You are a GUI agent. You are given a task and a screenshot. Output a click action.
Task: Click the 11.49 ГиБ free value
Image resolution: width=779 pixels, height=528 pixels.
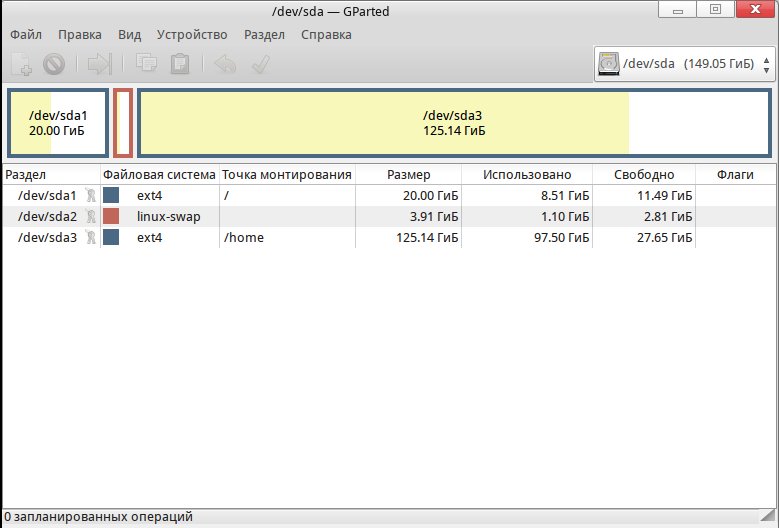point(665,195)
